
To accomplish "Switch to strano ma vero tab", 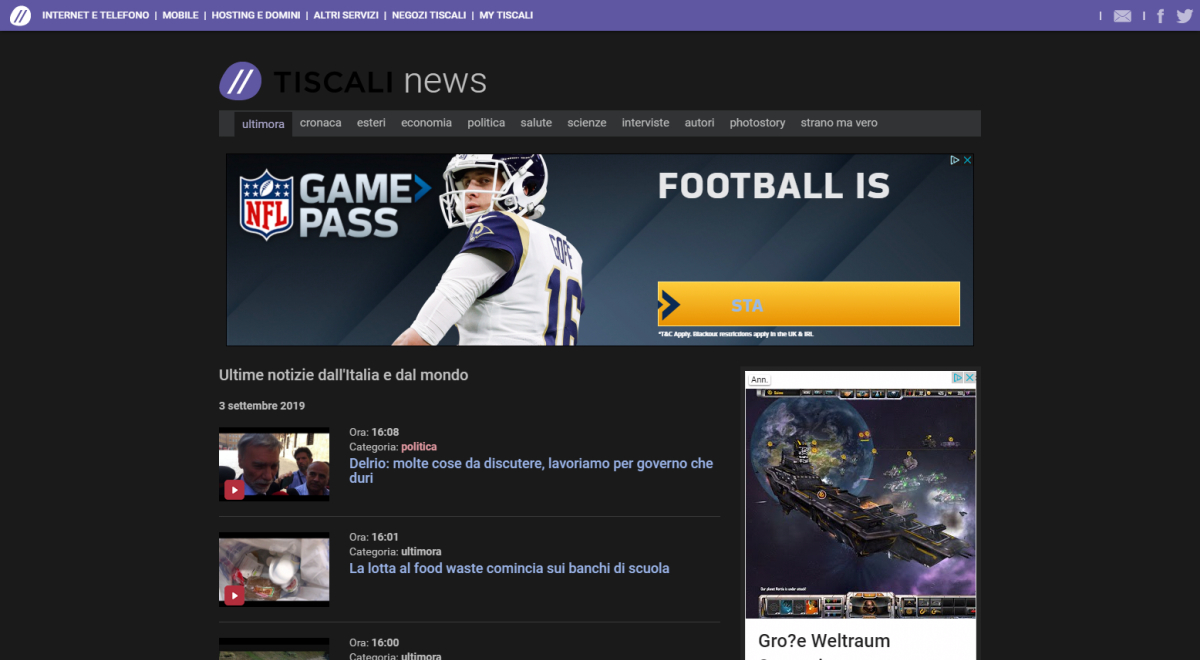I will click(839, 123).
